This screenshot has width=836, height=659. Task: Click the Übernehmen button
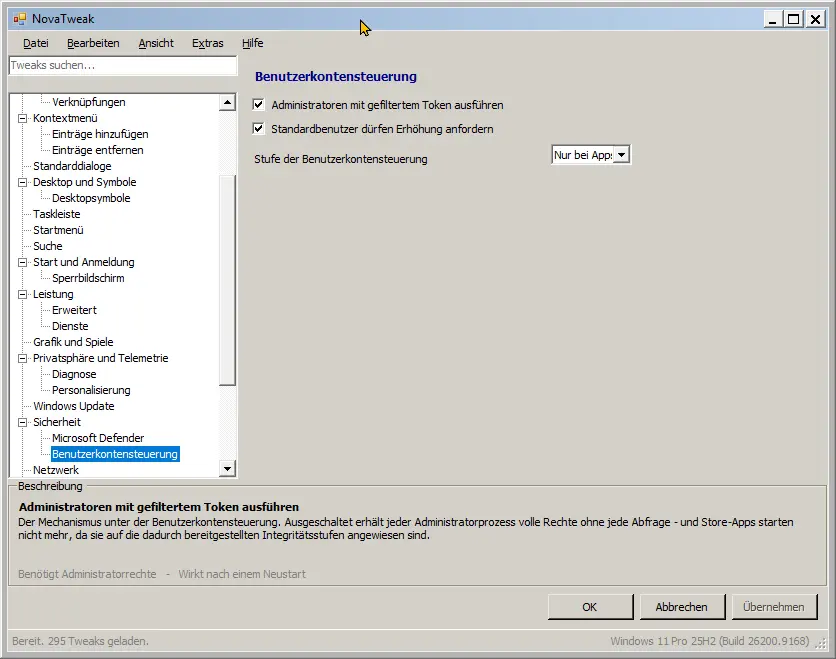click(x=774, y=607)
